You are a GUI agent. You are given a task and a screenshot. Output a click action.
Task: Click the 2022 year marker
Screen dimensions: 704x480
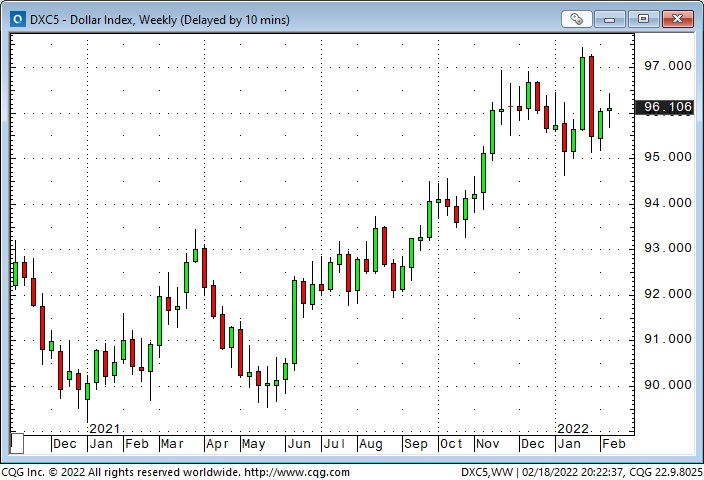(572, 428)
